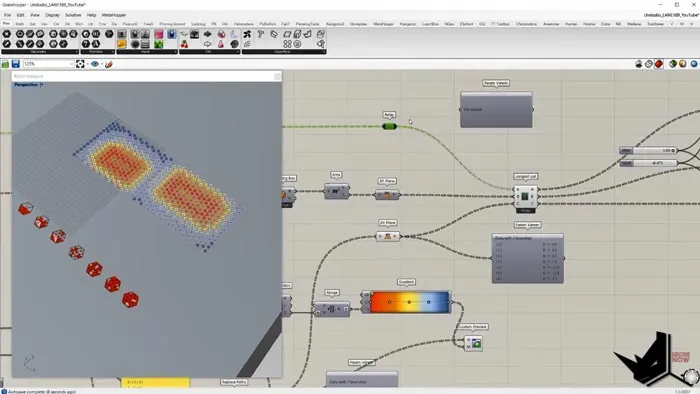This screenshot has height=394, width=700.
Task: Expand the last toolbar group panel
Action: point(284,52)
